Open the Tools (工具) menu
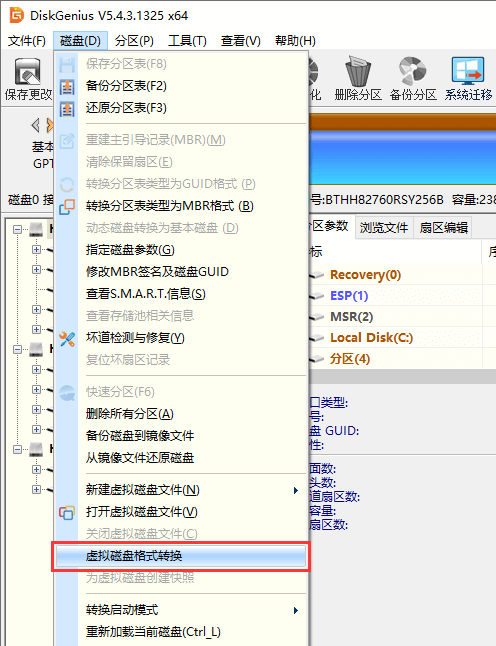 [187, 41]
